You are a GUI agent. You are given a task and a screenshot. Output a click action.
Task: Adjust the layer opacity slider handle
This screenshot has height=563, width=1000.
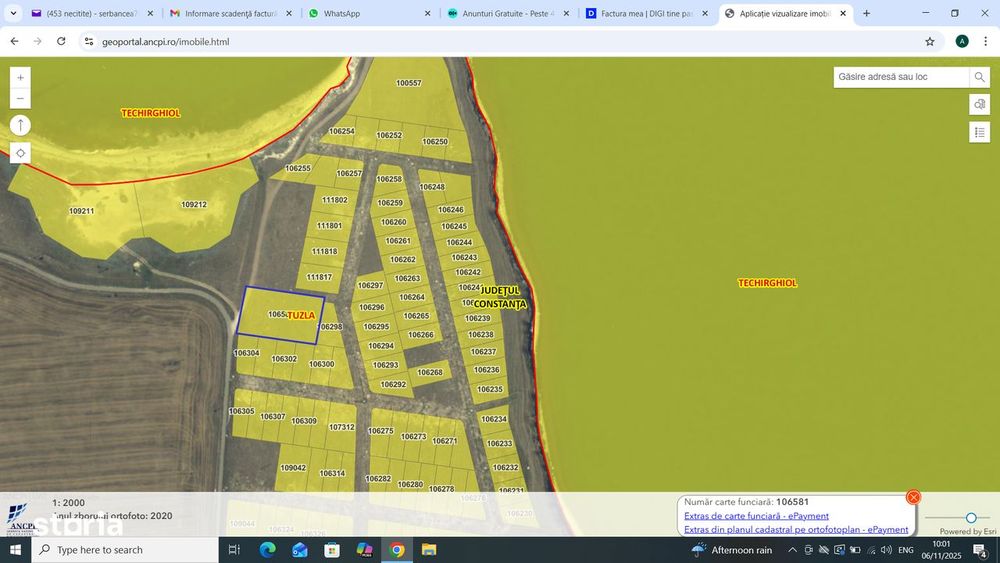tap(971, 518)
